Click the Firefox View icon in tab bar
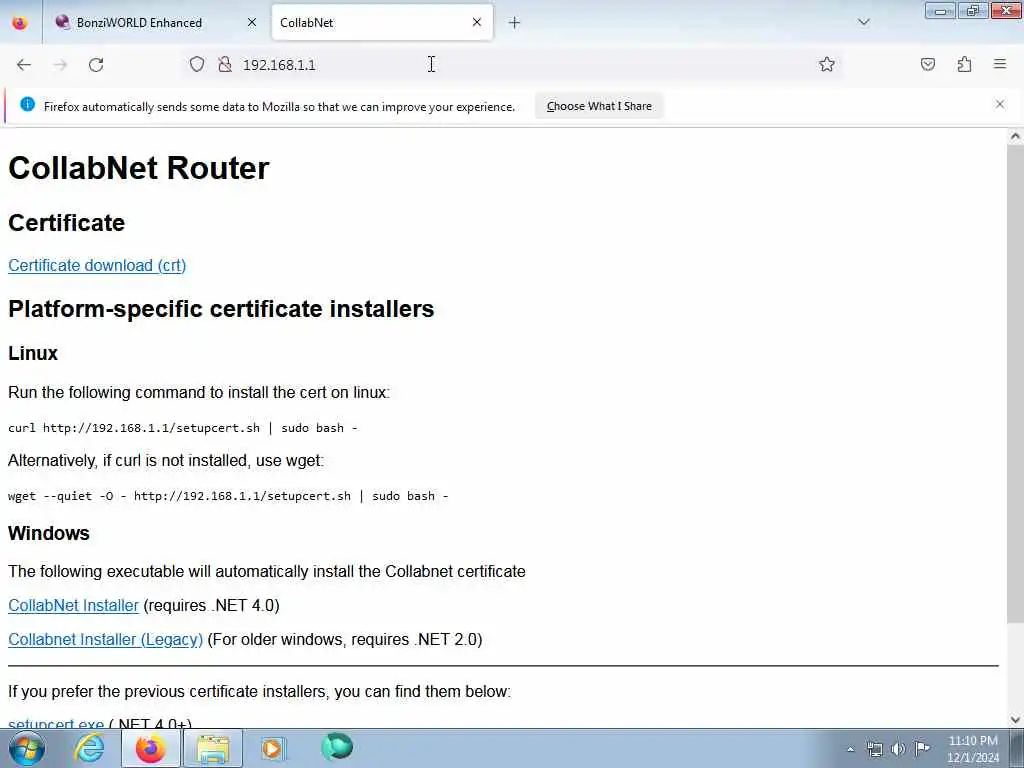Image resolution: width=1024 pixels, height=768 pixels. (x=20, y=23)
